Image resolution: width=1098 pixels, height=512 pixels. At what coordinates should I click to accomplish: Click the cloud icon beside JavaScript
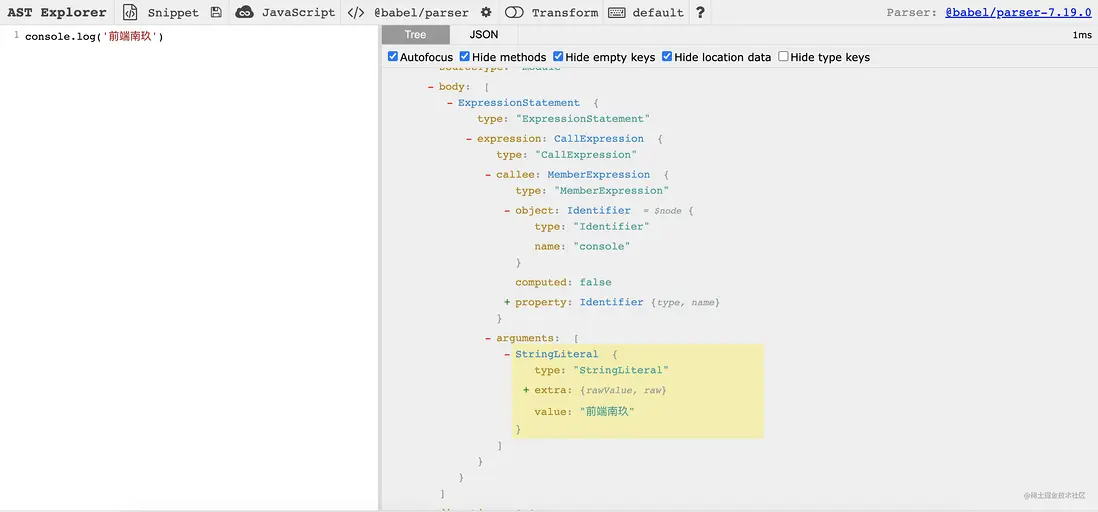244,12
